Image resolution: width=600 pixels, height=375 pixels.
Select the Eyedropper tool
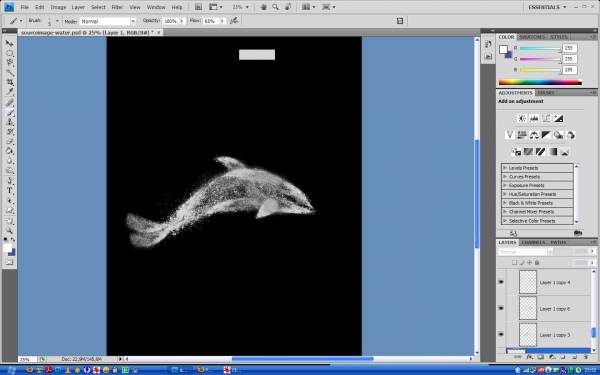(9, 92)
